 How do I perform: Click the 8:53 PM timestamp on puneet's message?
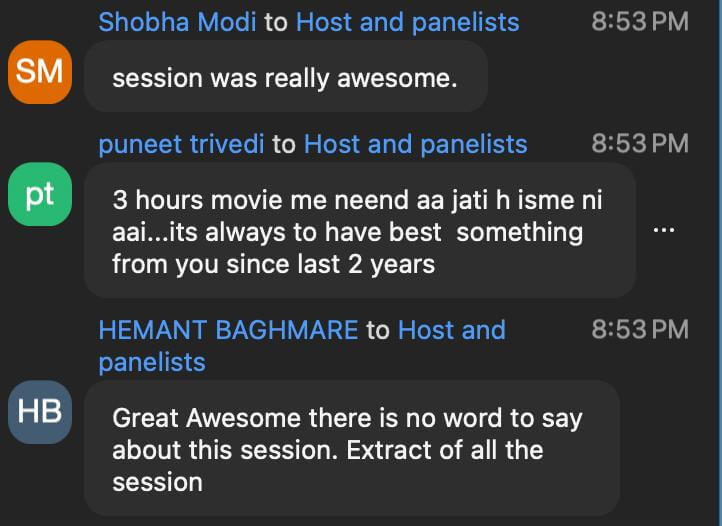(639, 144)
